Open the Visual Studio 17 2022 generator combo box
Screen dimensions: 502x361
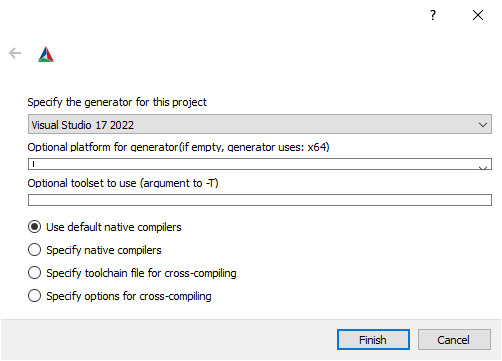click(260, 124)
